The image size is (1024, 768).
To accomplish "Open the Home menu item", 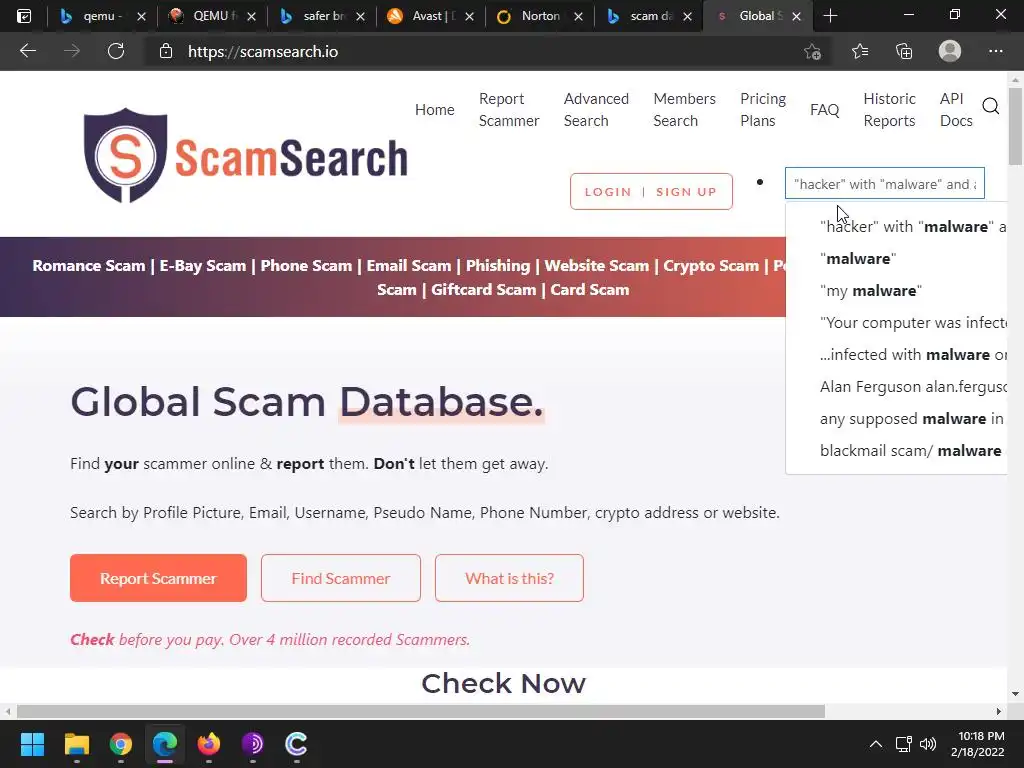I will click(x=434, y=110).
